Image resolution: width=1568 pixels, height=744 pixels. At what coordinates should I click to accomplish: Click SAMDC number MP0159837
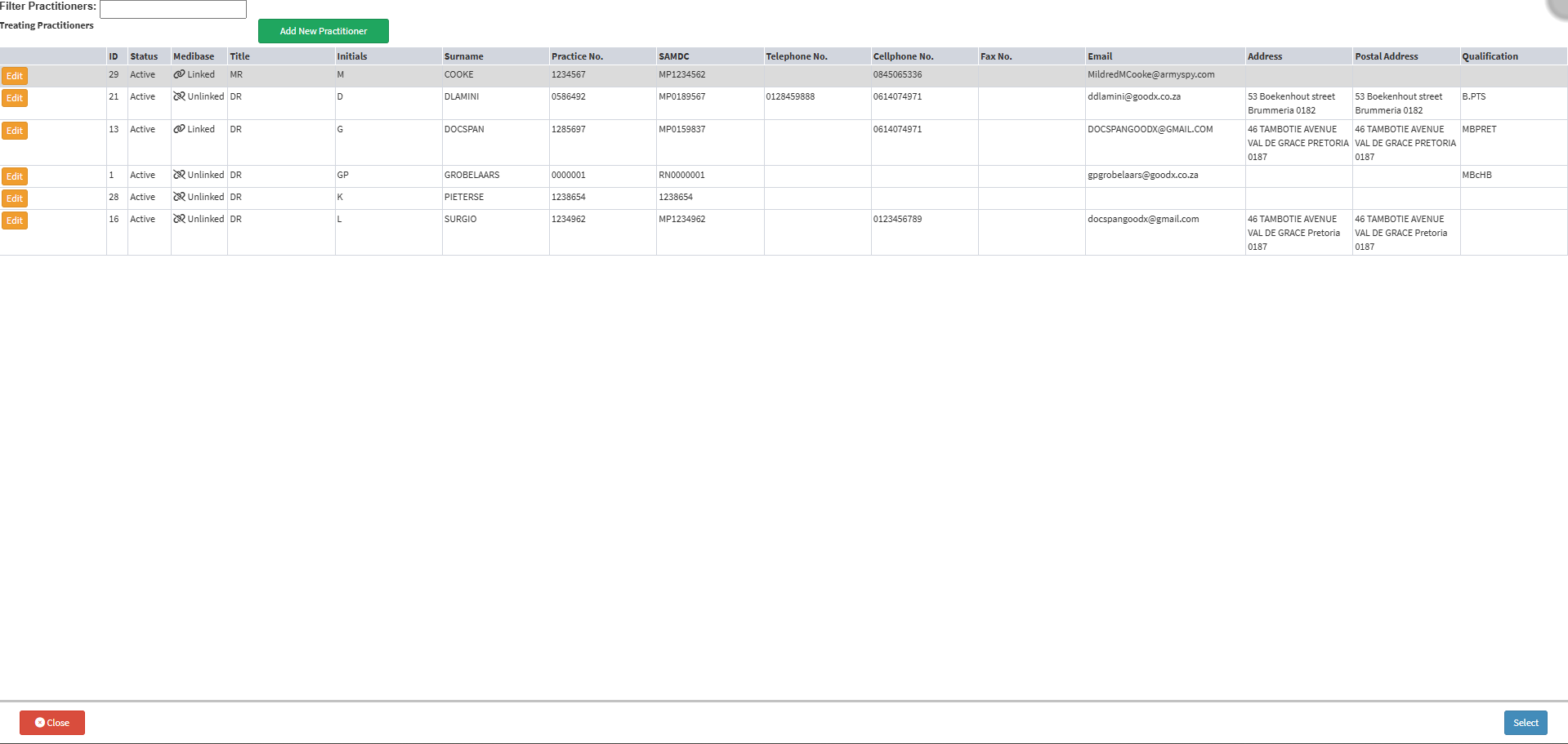pos(682,129)
